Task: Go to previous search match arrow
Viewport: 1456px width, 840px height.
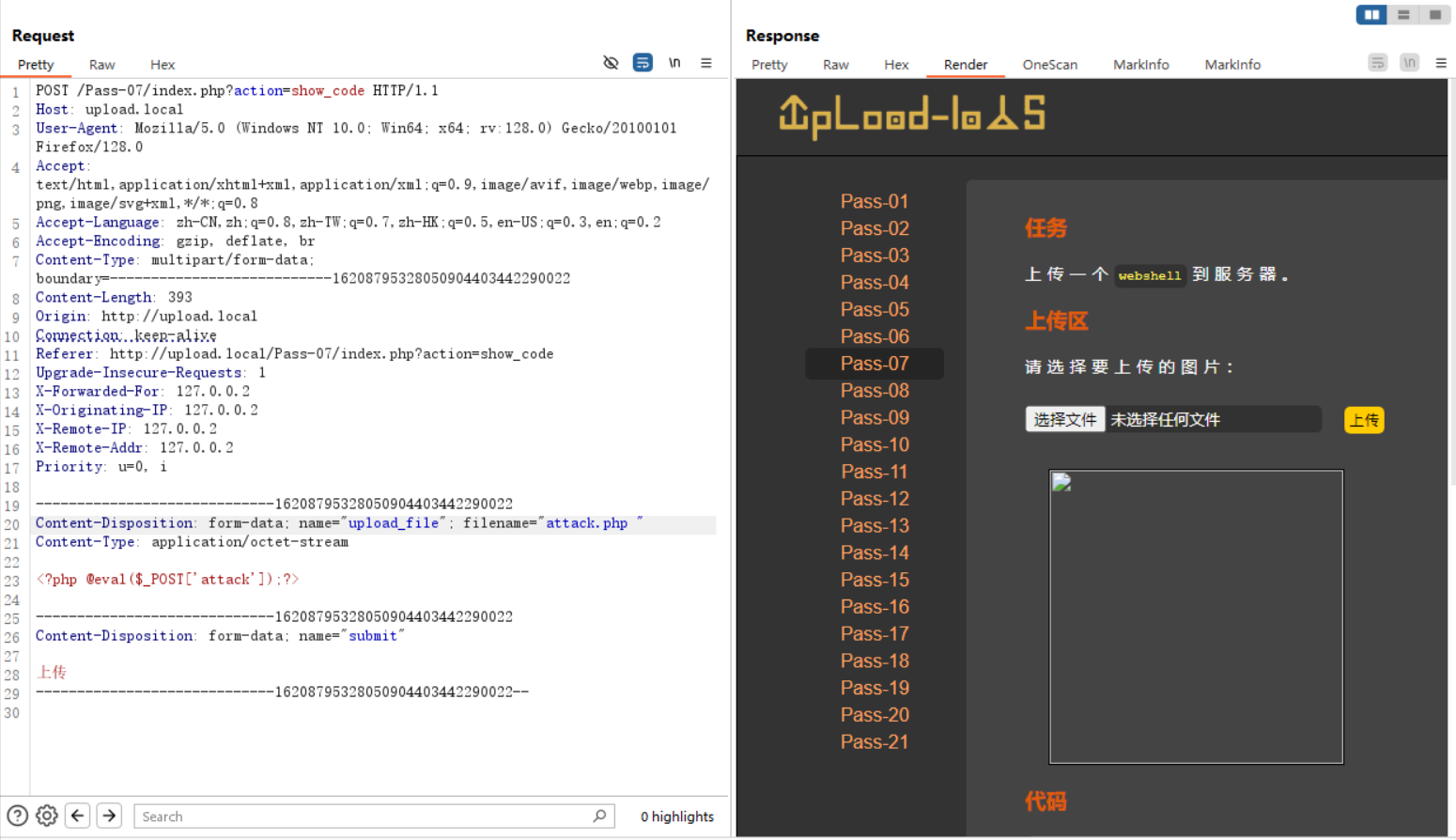Action: 78,816
